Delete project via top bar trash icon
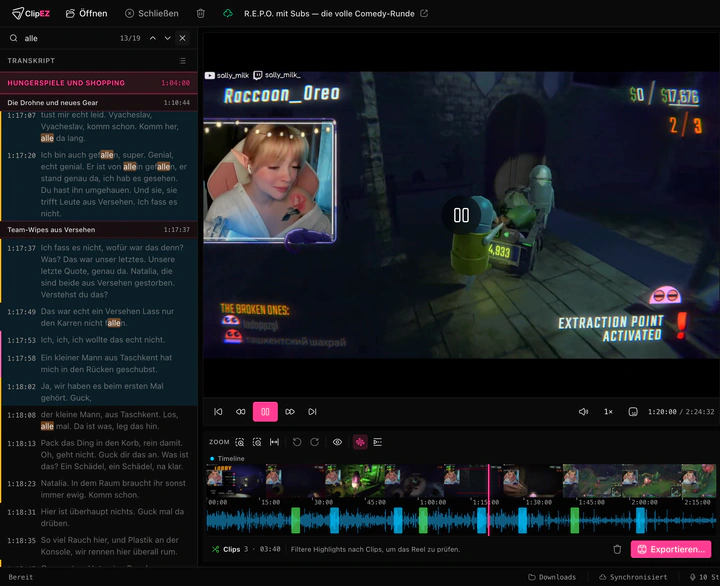The image size is (720, 586). pos(201,13)
